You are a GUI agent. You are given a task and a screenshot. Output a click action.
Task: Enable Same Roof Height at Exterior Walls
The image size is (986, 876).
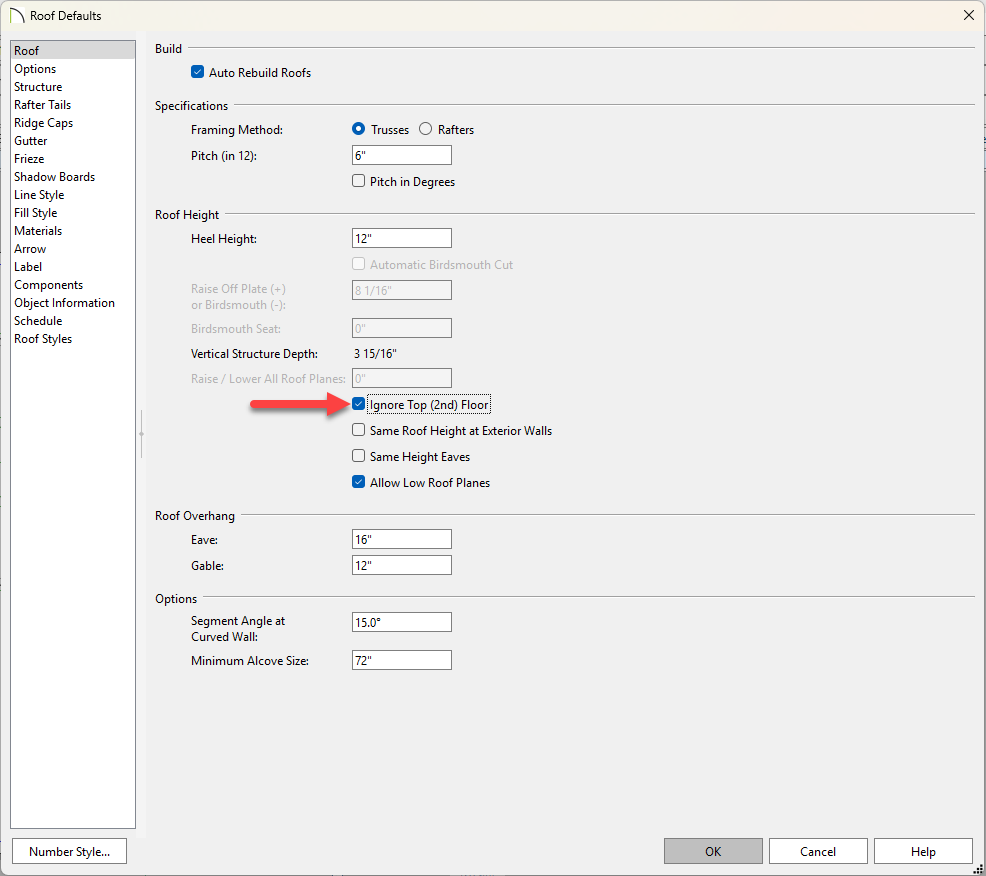358,430
